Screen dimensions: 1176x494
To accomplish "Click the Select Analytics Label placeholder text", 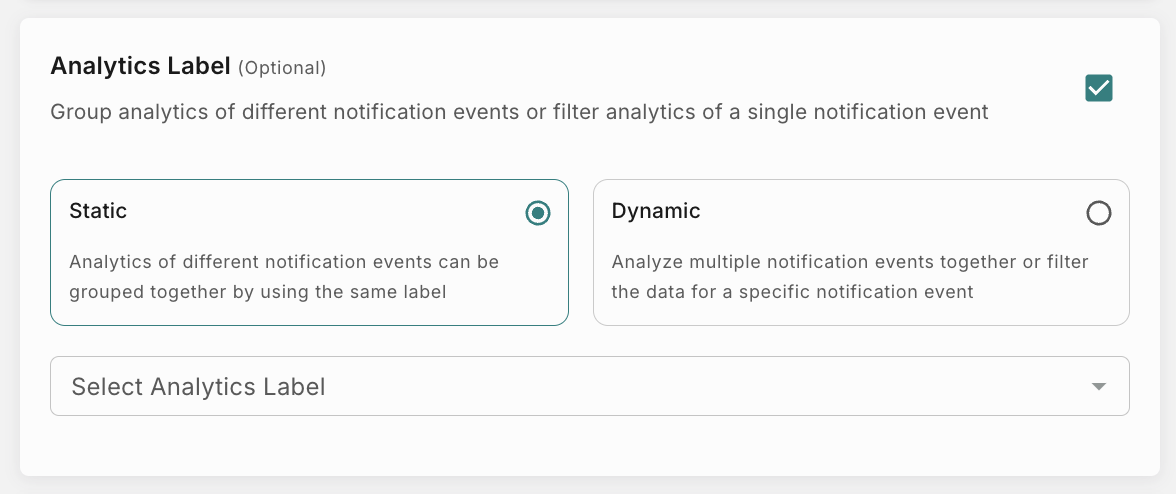I will (x=198, y=386).
